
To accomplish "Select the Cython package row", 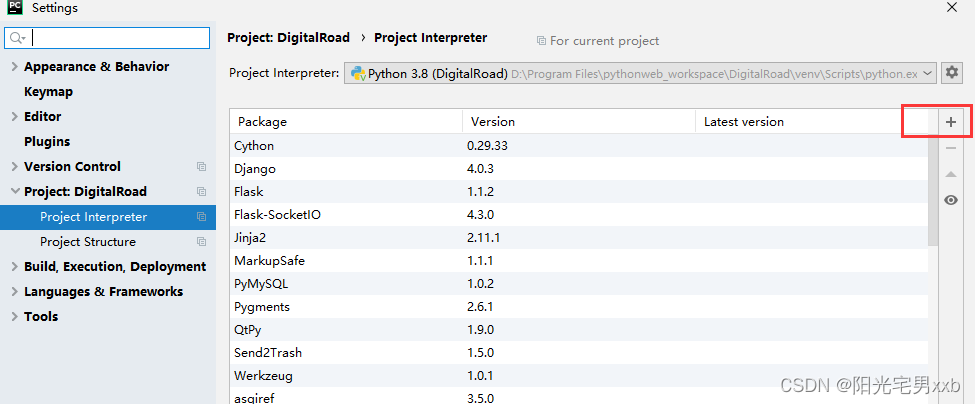I will 579,146.
